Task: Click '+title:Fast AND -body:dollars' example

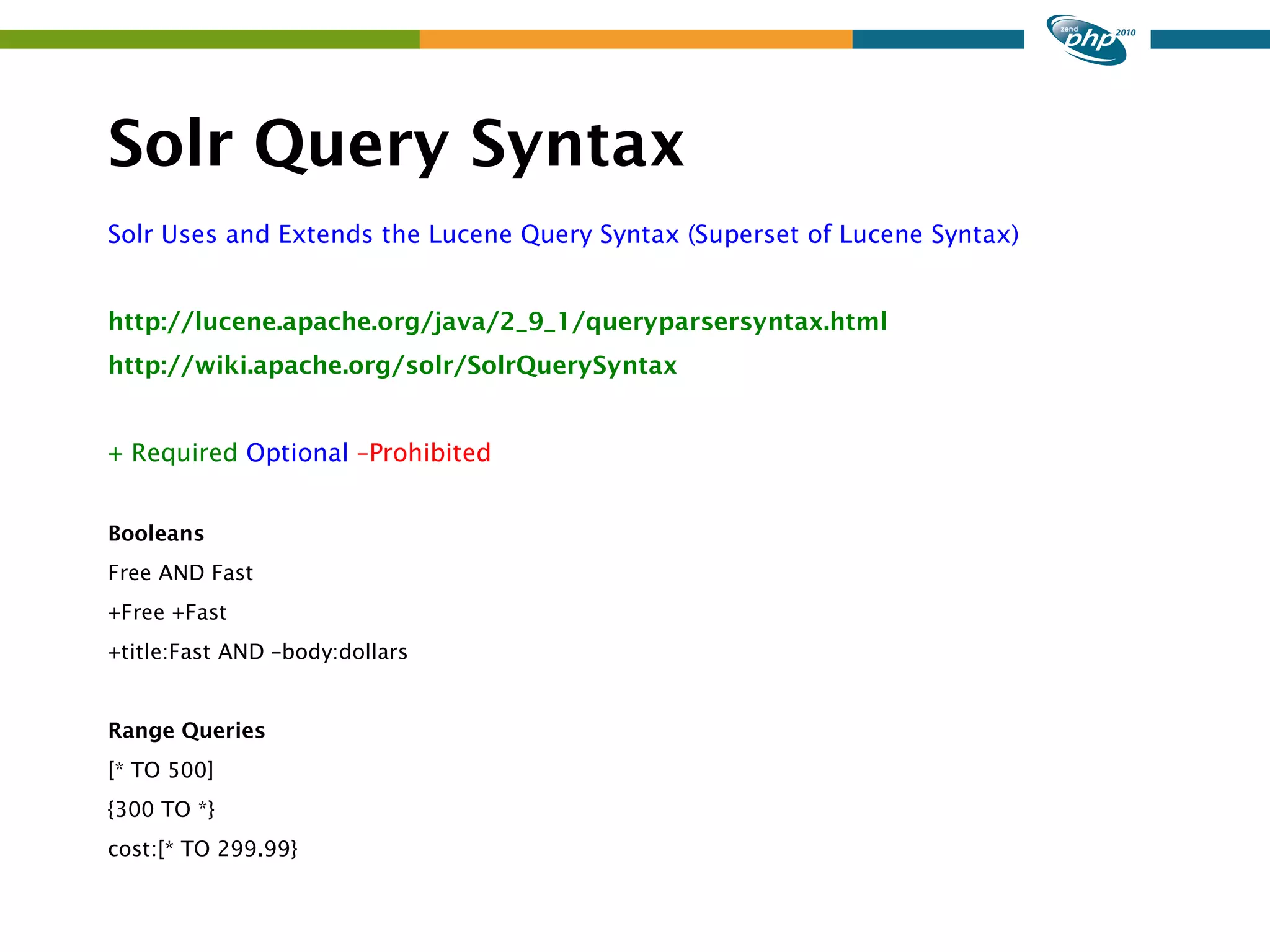Action: coord(257,652)
